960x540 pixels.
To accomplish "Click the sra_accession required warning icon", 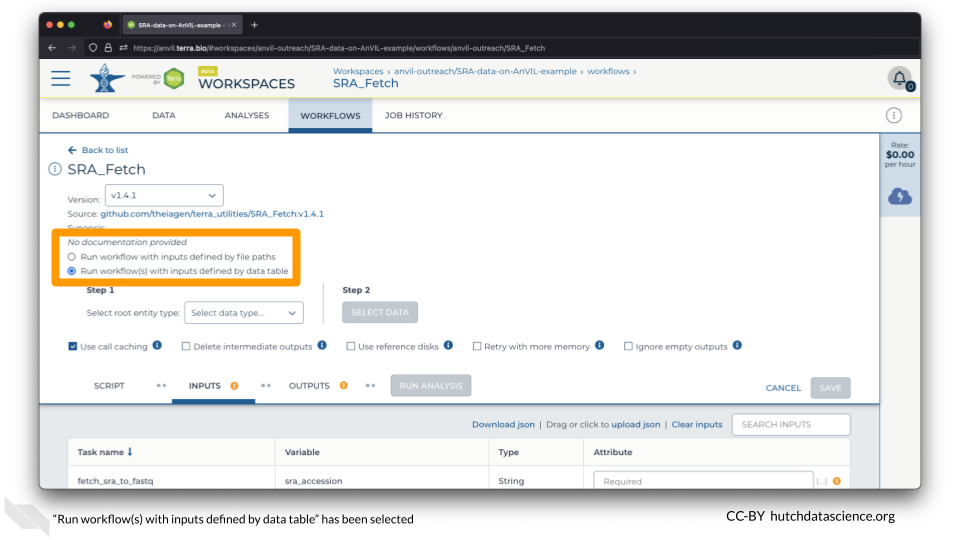I will (x=837, y=481).
